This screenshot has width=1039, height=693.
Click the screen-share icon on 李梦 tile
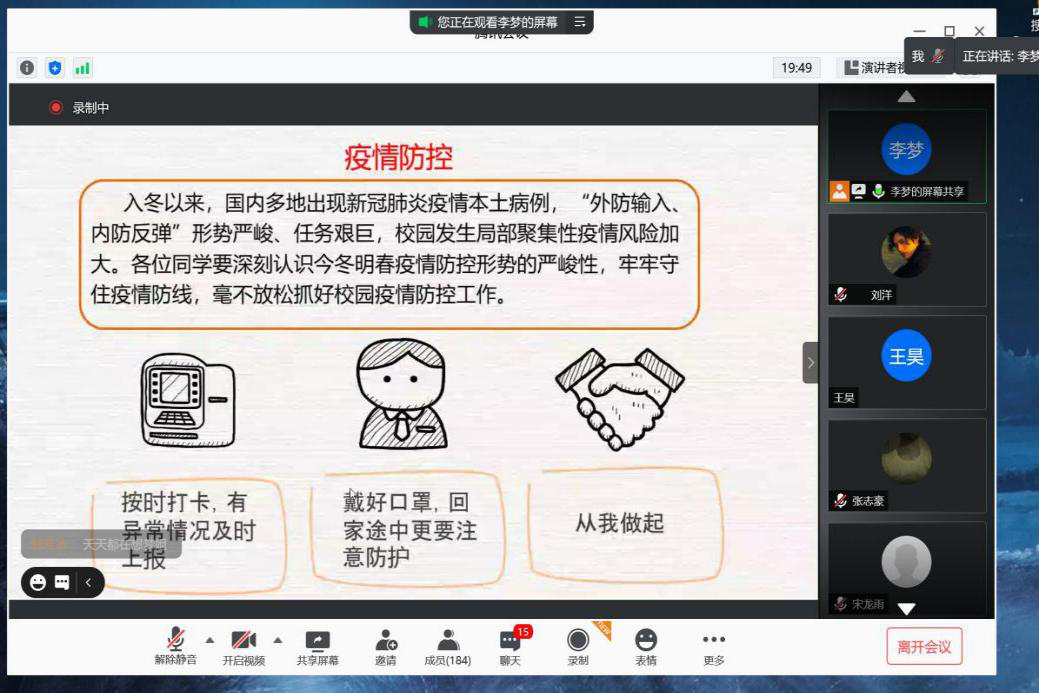tap(859, 191)
